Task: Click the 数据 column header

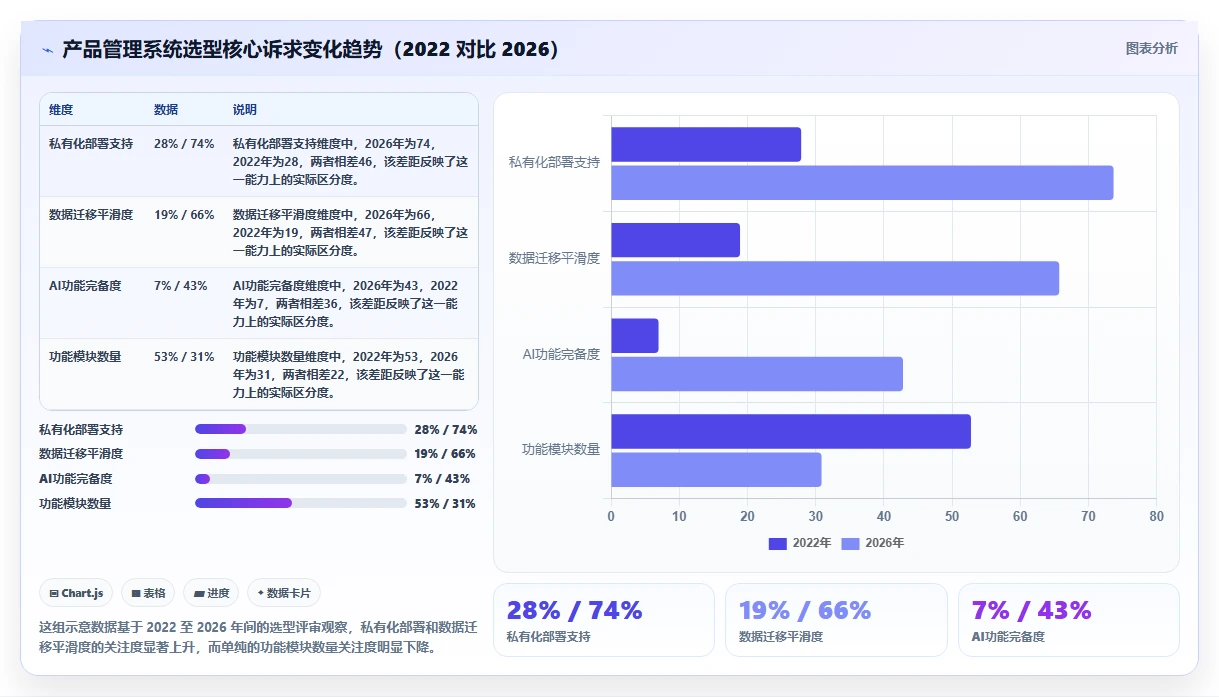Action: (x=166, y=109)
